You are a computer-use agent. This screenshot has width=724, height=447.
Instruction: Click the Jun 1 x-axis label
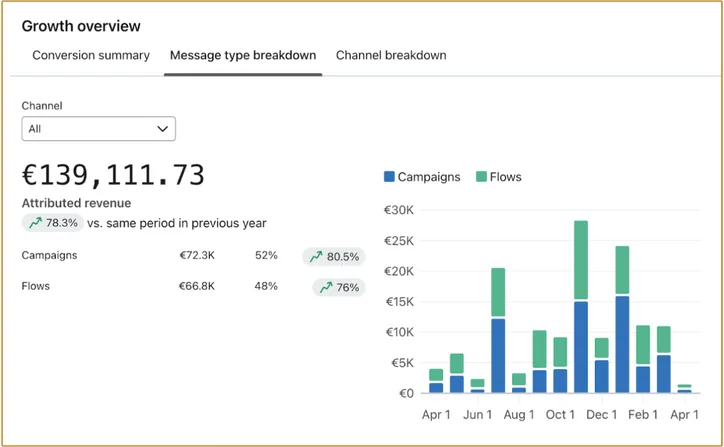tap(477, 415)
